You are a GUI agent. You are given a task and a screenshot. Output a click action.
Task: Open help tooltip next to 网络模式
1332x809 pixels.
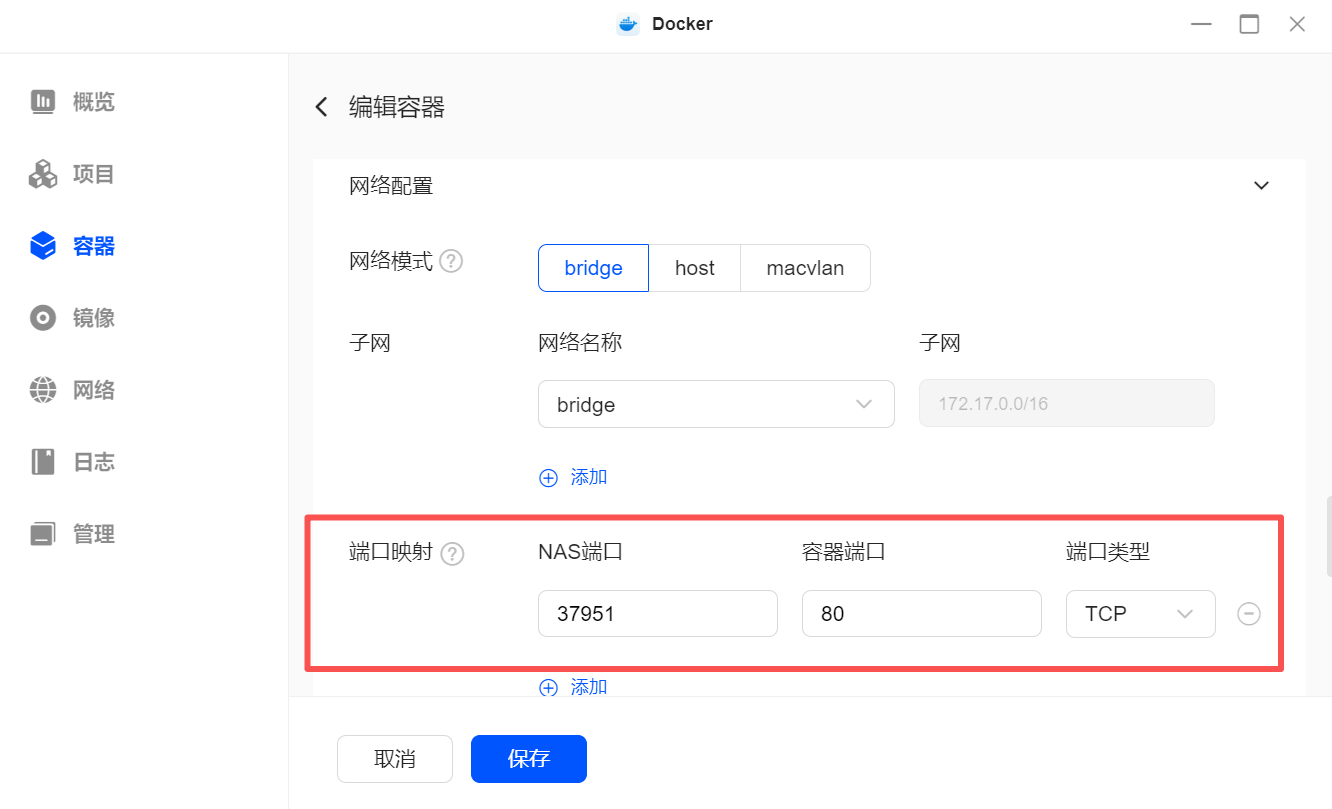(x=451, y=262)
